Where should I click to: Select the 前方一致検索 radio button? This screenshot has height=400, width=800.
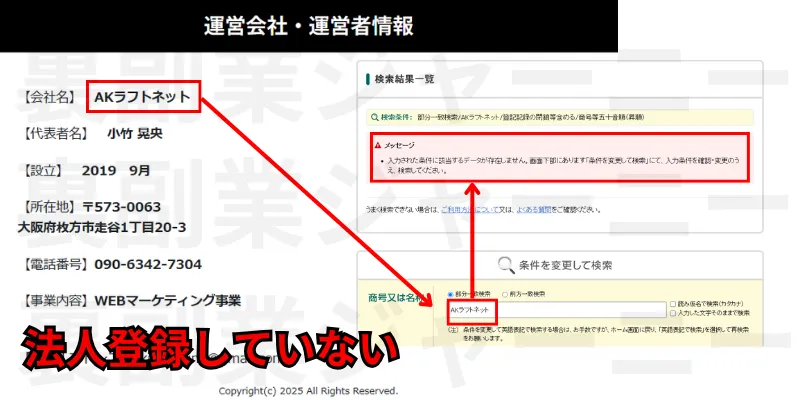[505, 294]
